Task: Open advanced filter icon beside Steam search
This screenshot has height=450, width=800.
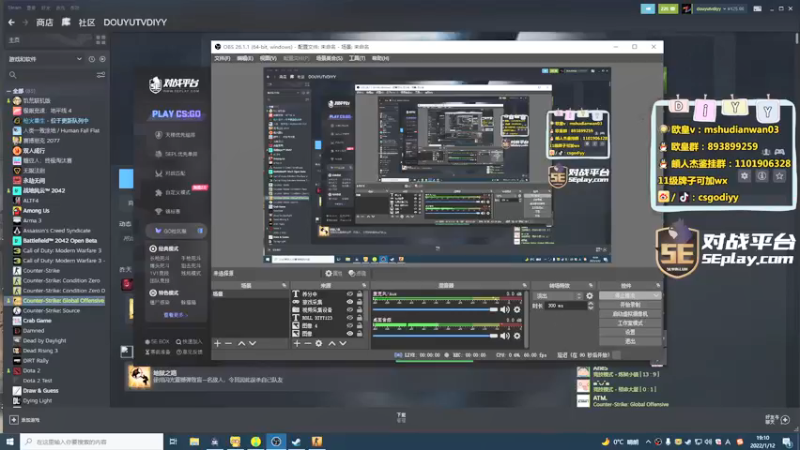Action: [x=101, y=75]
